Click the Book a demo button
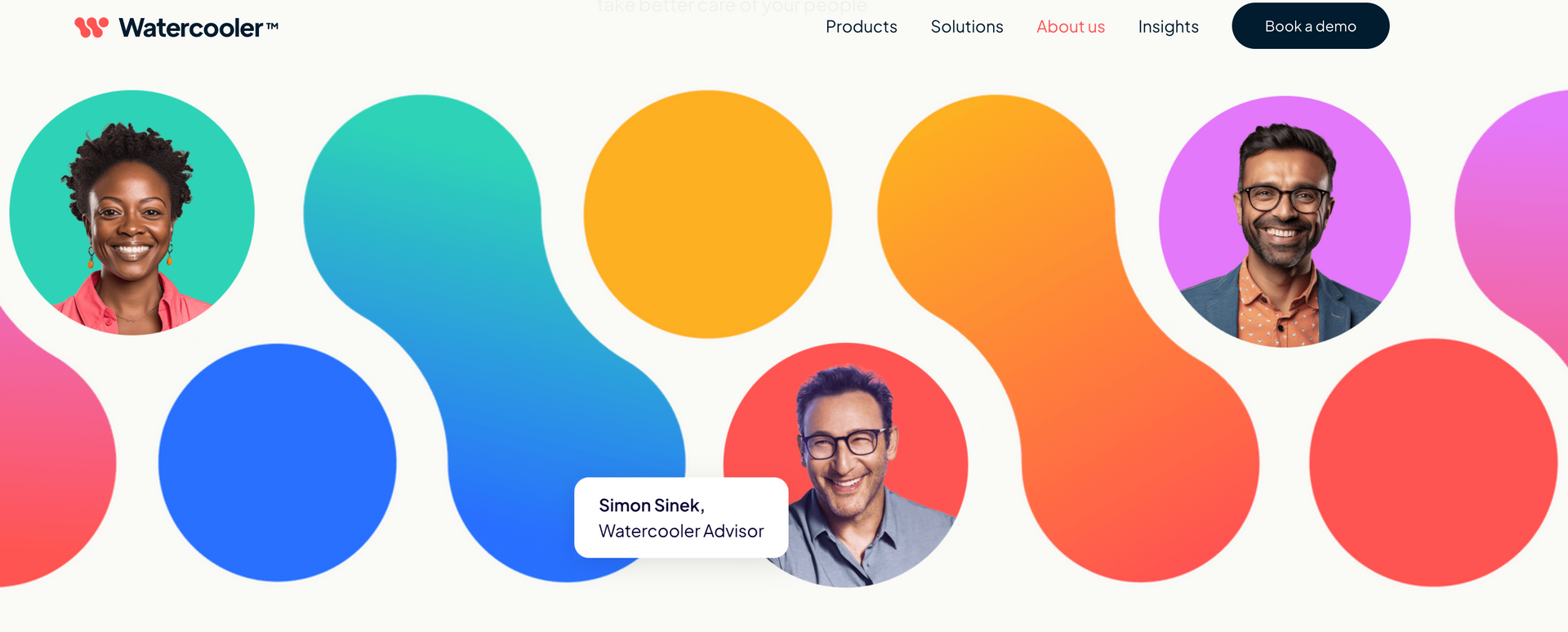Viewport: 1568px width, 632px height. tap(1311, 26)
